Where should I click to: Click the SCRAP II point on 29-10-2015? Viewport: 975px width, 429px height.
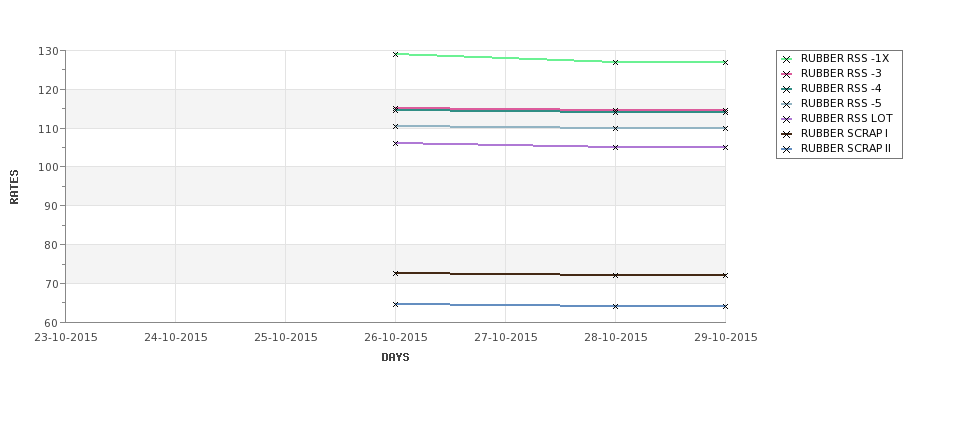[725, 307]
